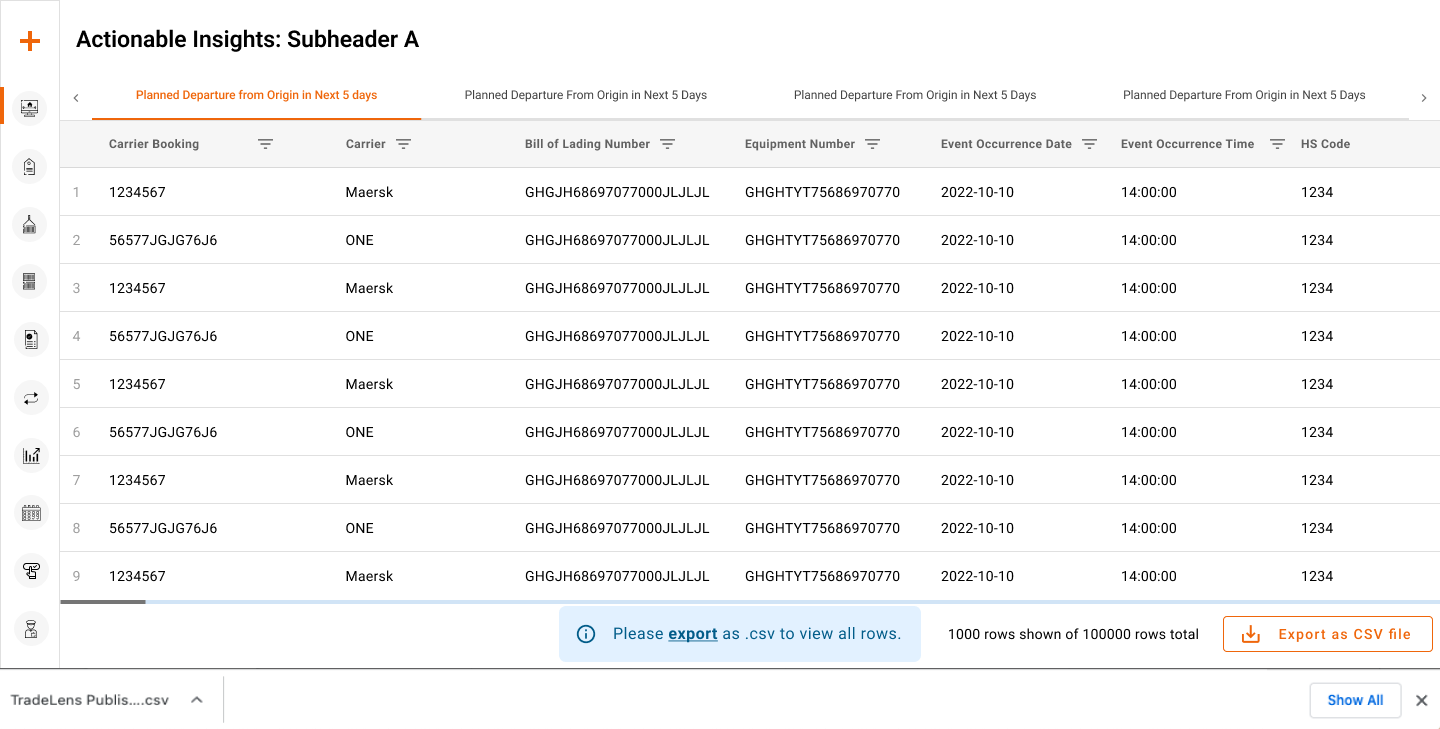
Task: Click the horizontal table scrollbar thumb
Action: point(103,602)
